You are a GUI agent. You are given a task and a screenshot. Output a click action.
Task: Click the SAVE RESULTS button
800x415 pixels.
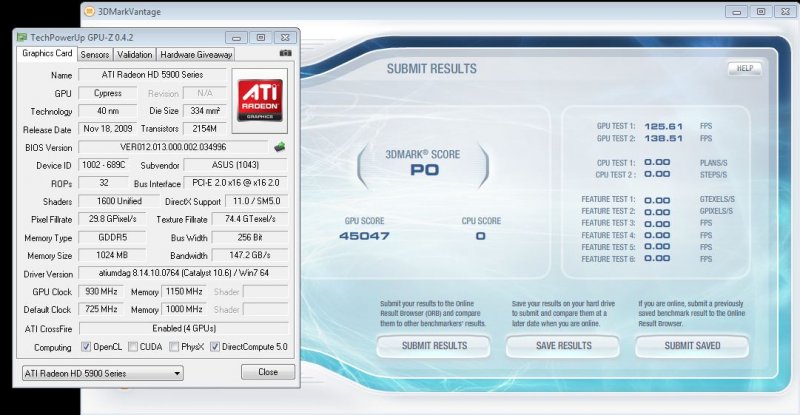(563, 346)
